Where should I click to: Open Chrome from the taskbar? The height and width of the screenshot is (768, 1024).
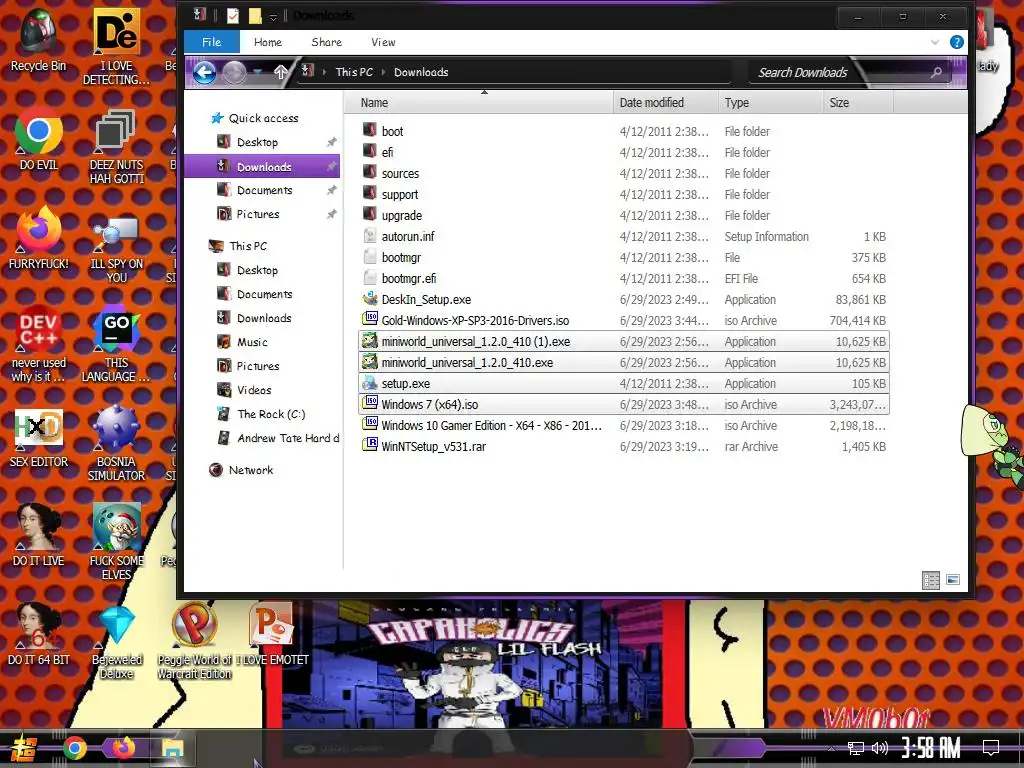pos(75,748)
